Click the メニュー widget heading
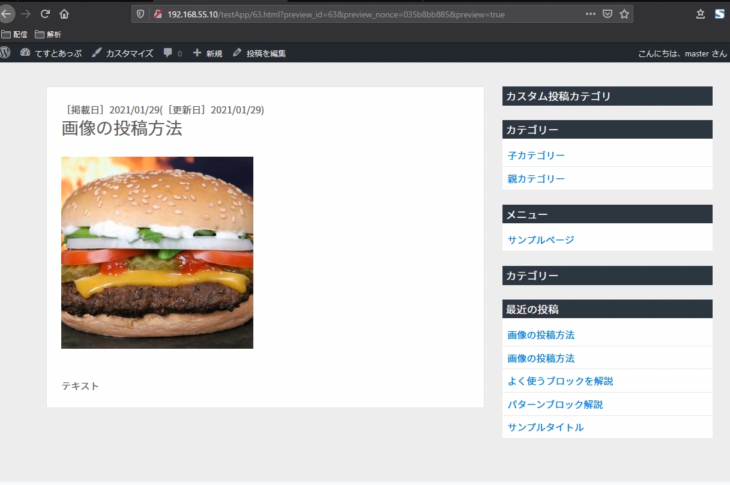This screenshot has height=485, width=730. pos(607,214)
